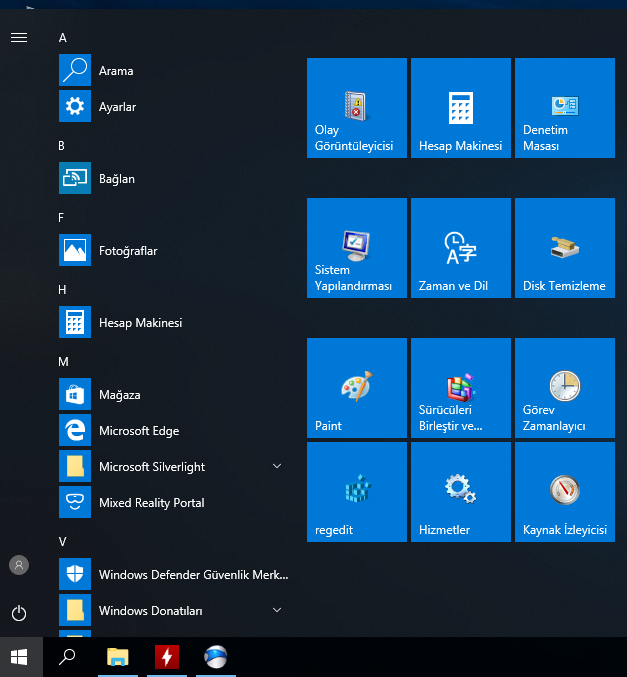Click the Microsoft Silverlight folder icon
Viewport: 627px width, 677px height.
[75, 466]
